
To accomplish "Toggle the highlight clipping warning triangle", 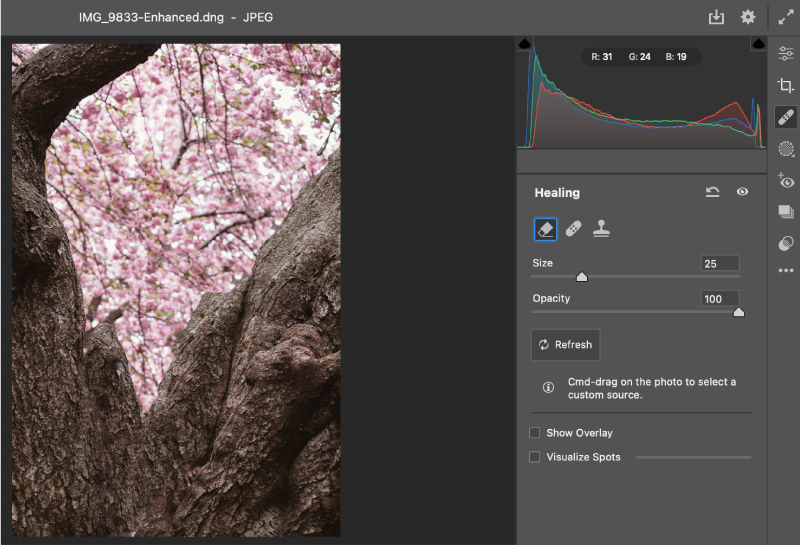I will 759,44.
